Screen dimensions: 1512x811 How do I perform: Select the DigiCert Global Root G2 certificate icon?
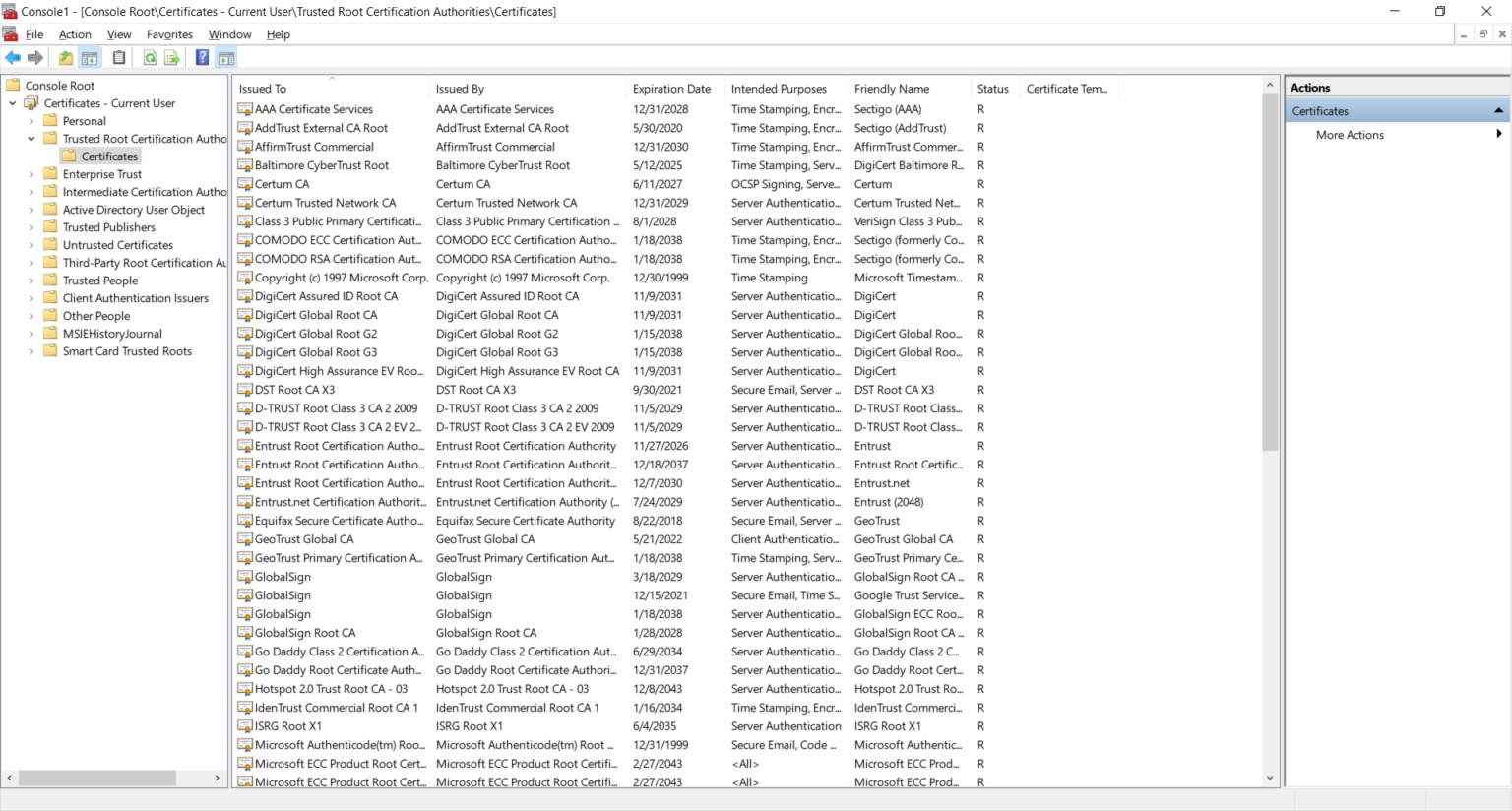pyautogui.click(x=245, y=334)
